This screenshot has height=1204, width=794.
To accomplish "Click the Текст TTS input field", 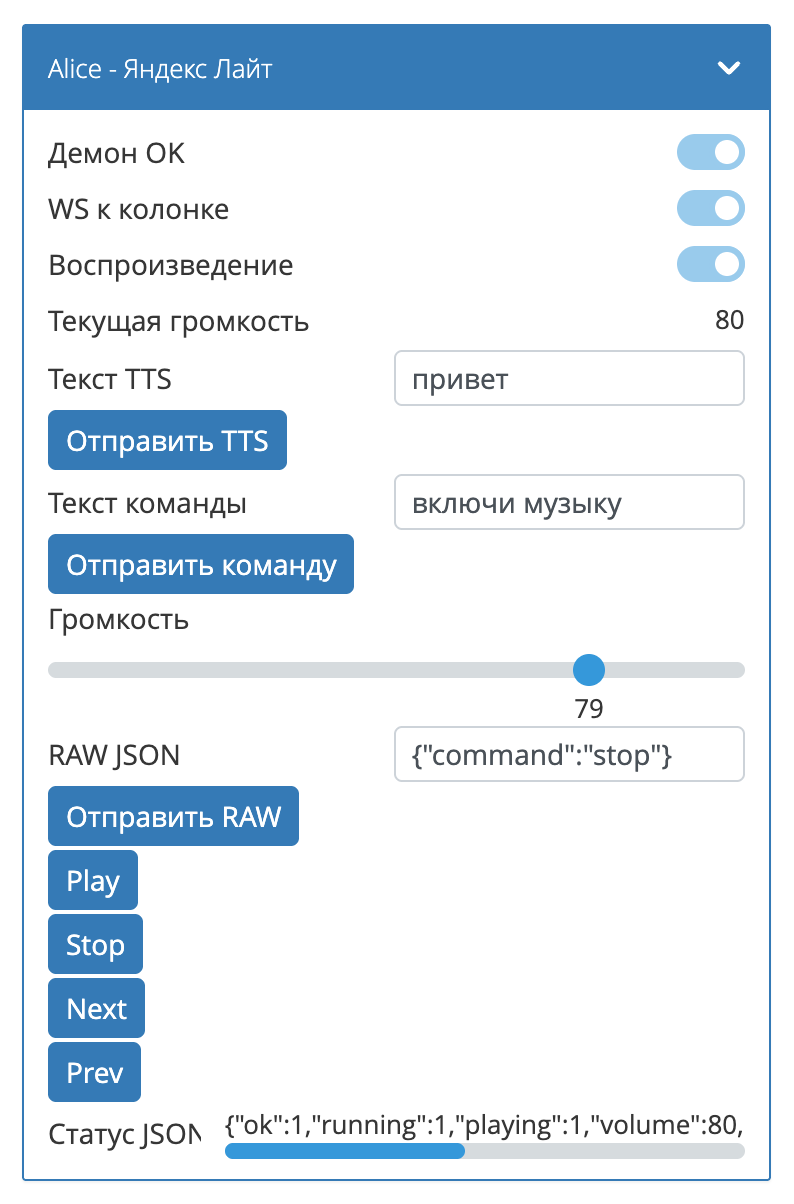I will [569, 379].
